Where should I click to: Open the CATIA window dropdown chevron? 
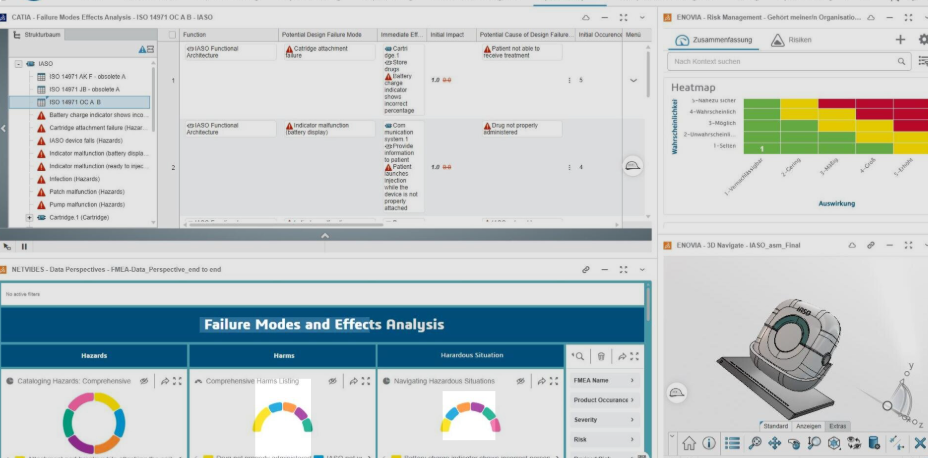642,18
